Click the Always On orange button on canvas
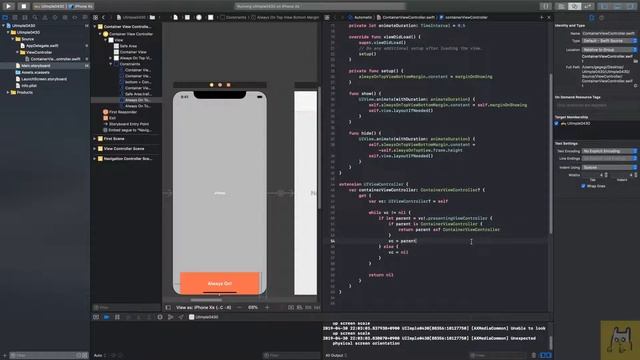640x360 pixels. 220,283
